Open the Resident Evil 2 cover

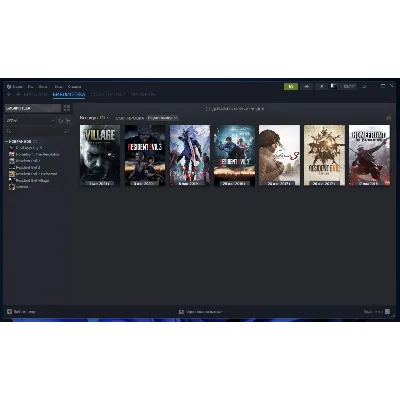click(x=235, y=155)
